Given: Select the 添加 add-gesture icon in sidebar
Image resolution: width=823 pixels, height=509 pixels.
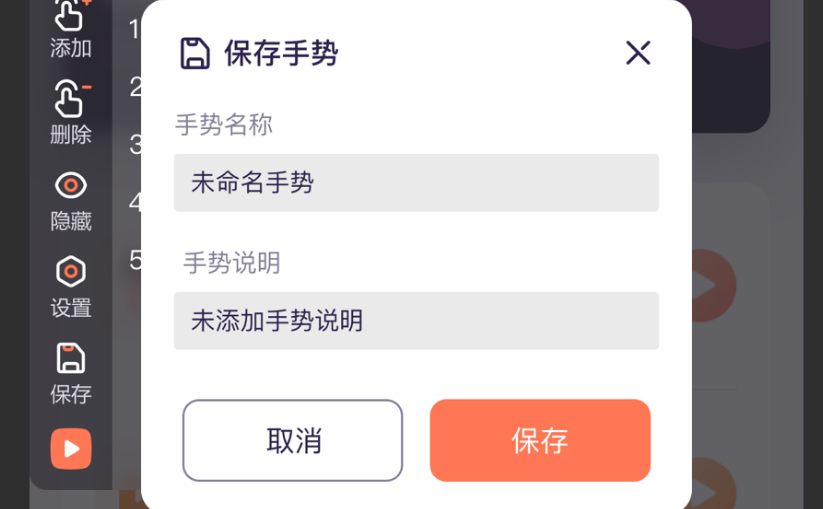Looking at the screenshot, I should coord(71,16).
